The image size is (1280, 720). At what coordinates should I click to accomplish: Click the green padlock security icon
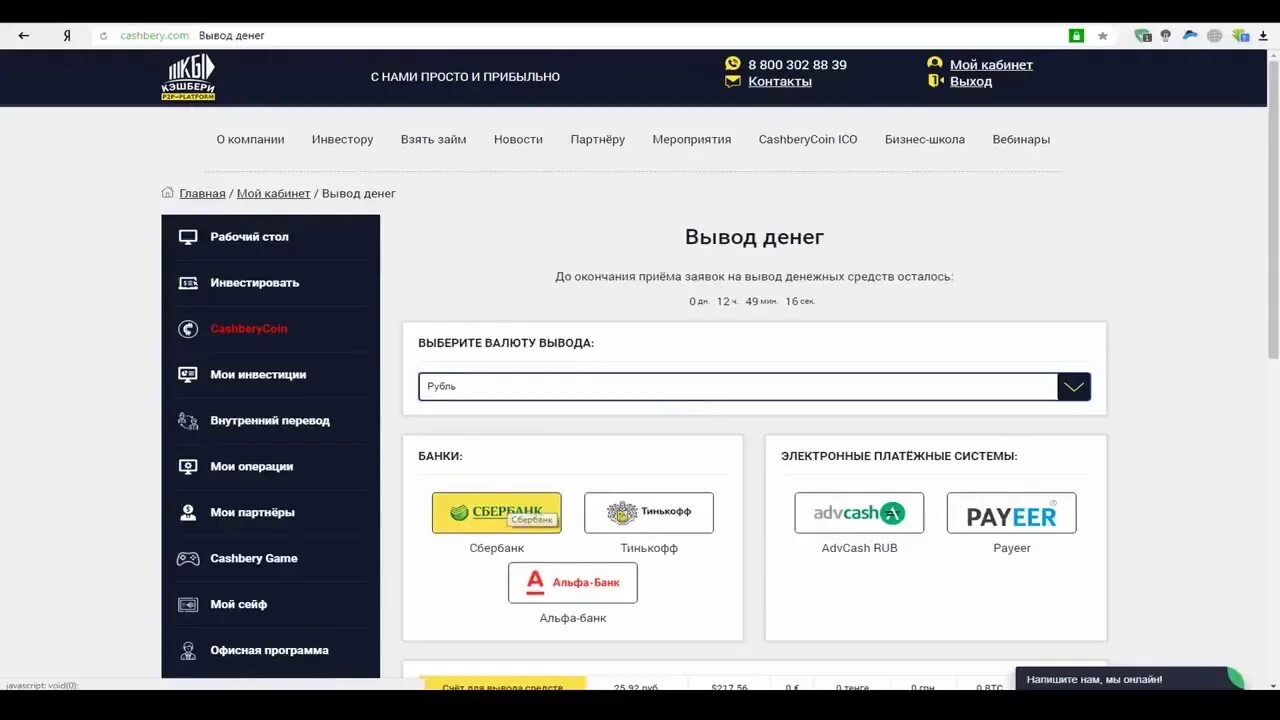(x=1076, y=35)
